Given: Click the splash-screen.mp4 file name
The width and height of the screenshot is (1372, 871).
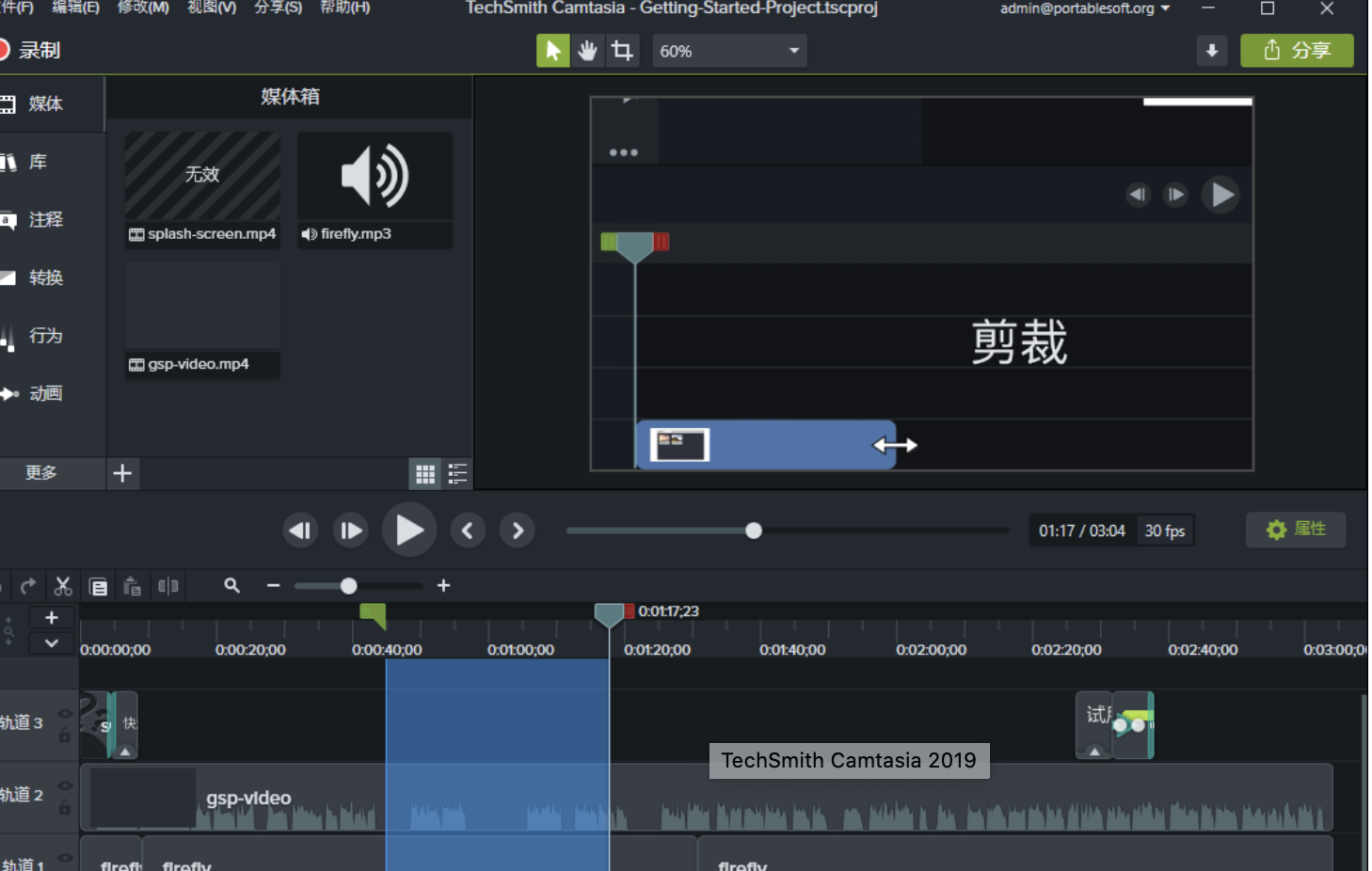Looking at the screenshot, I should (212, 233).
